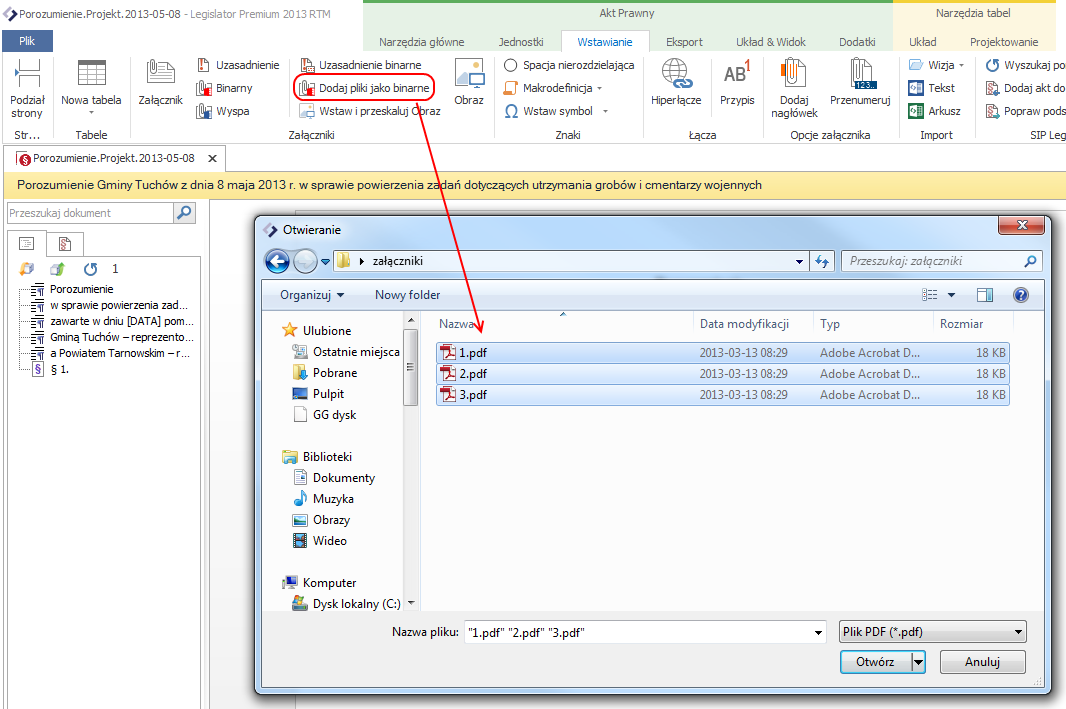This screenshot has width=1066, height=709.
Task: Choose the Binarny attachment option
Action: 224,88
